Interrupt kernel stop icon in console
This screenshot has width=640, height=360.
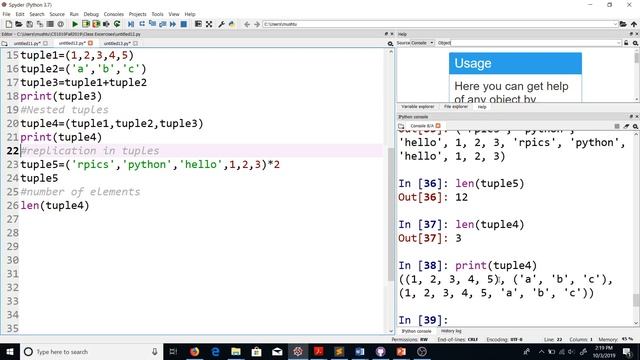pos(617,126)
